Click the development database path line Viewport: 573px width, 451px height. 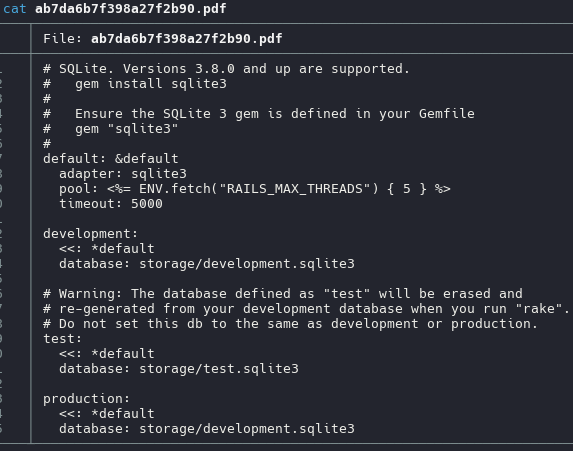point(207,264)
